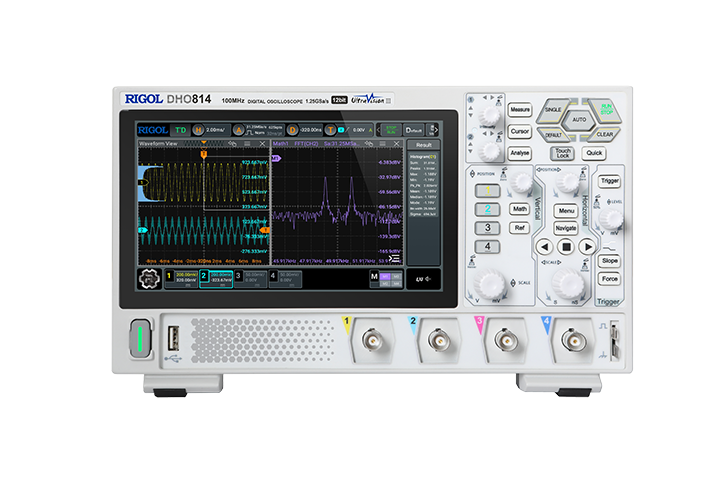
Task: Toggle the green power button
Action: (140, 339)
